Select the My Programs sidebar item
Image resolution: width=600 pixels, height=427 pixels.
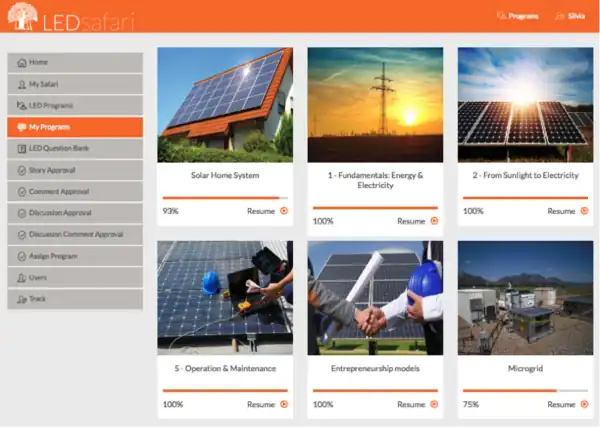pos(75,127)
